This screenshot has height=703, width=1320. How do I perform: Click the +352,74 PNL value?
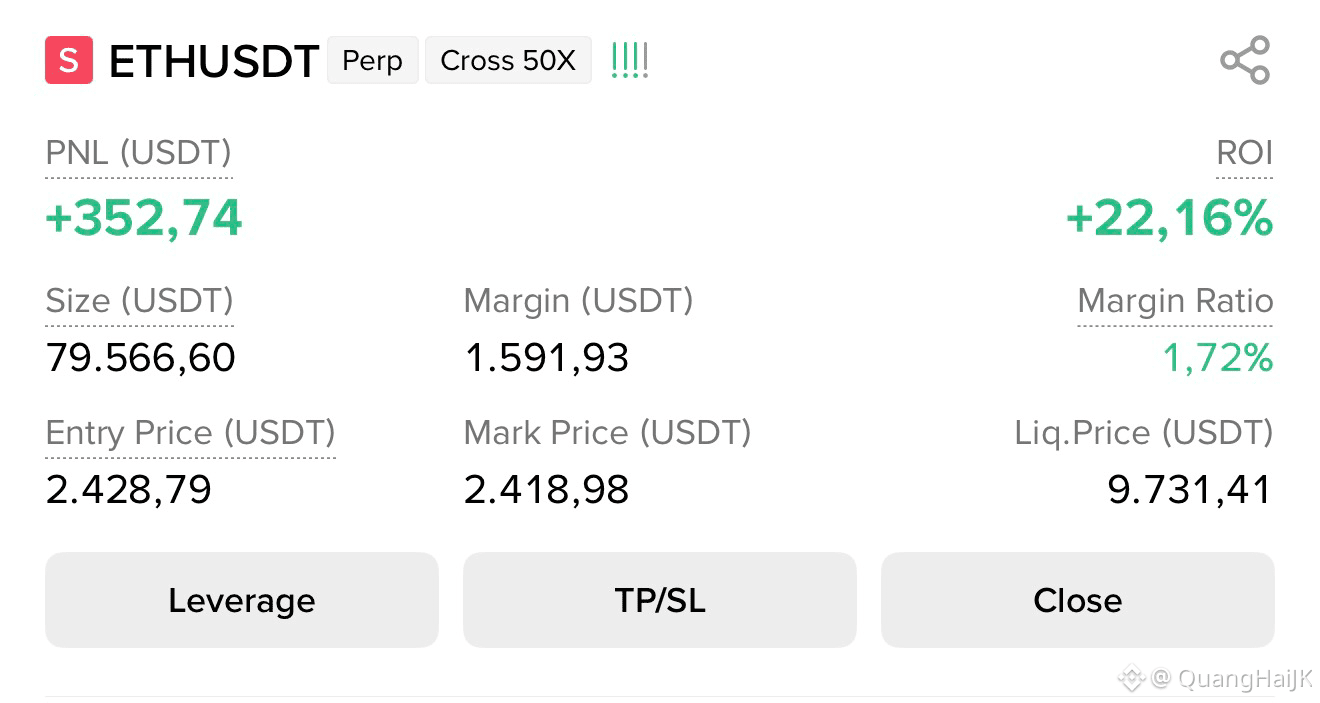coord(144,218)
